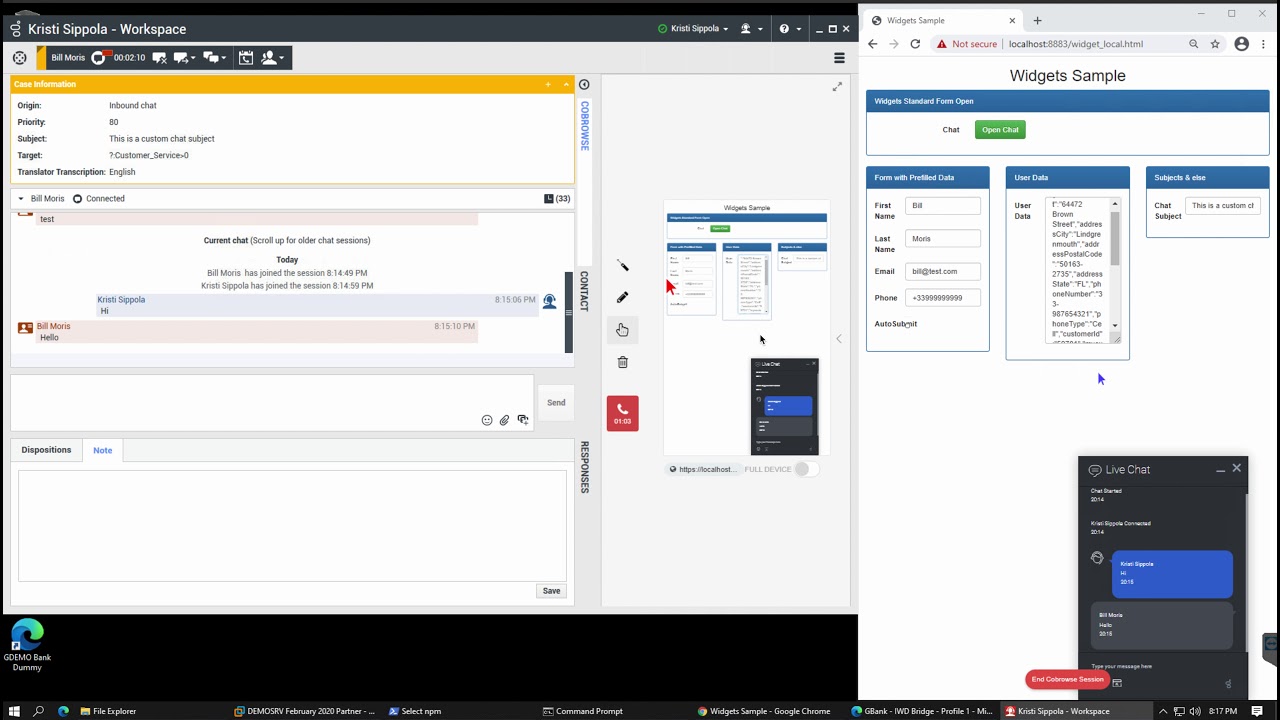
Task: Open the Windows notification center
Action: (x=1258, y=711)
